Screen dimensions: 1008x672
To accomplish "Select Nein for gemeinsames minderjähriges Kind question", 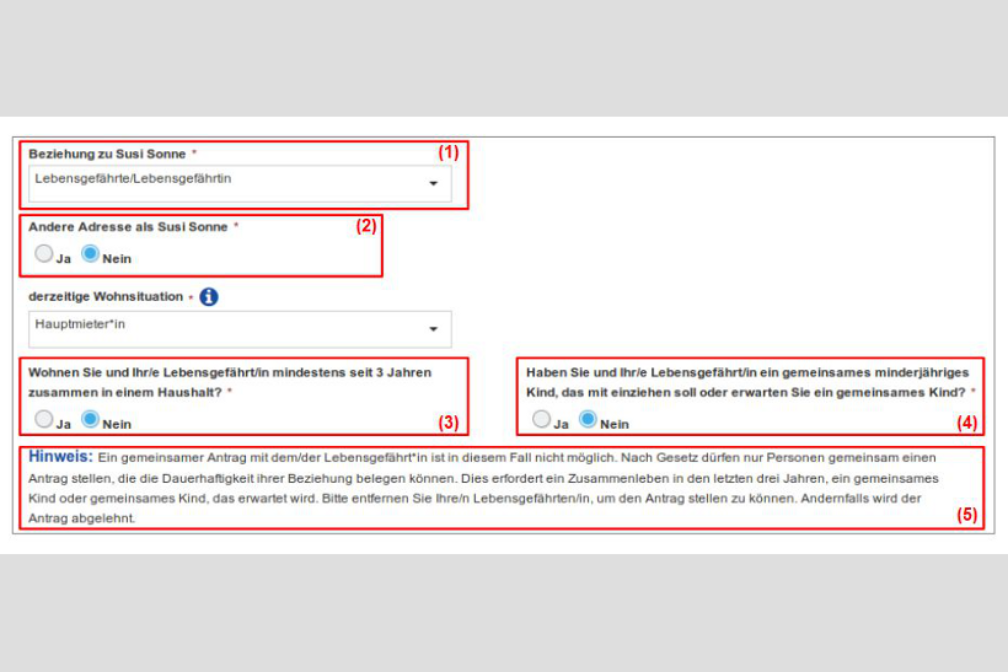I will click(x=588, y=419).
